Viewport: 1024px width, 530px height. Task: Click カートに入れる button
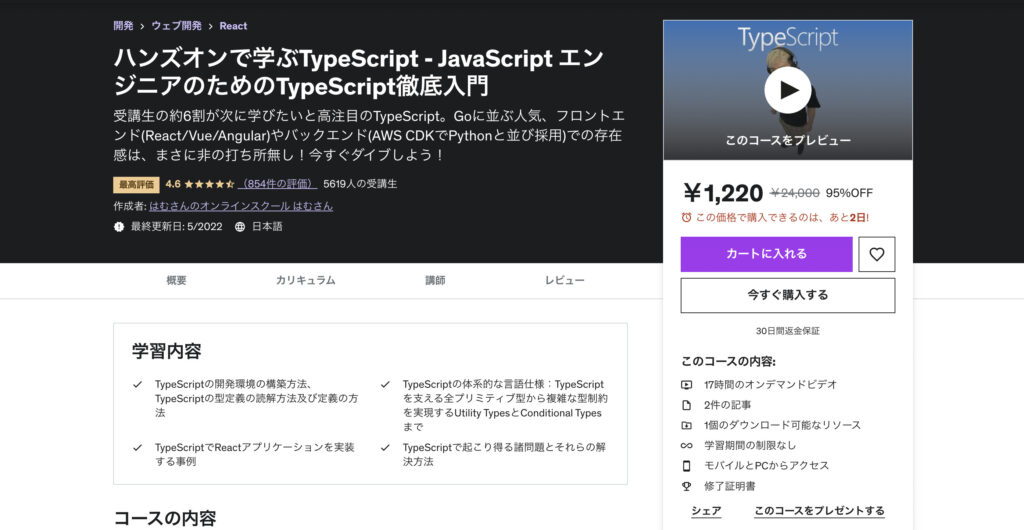[767, 254]
